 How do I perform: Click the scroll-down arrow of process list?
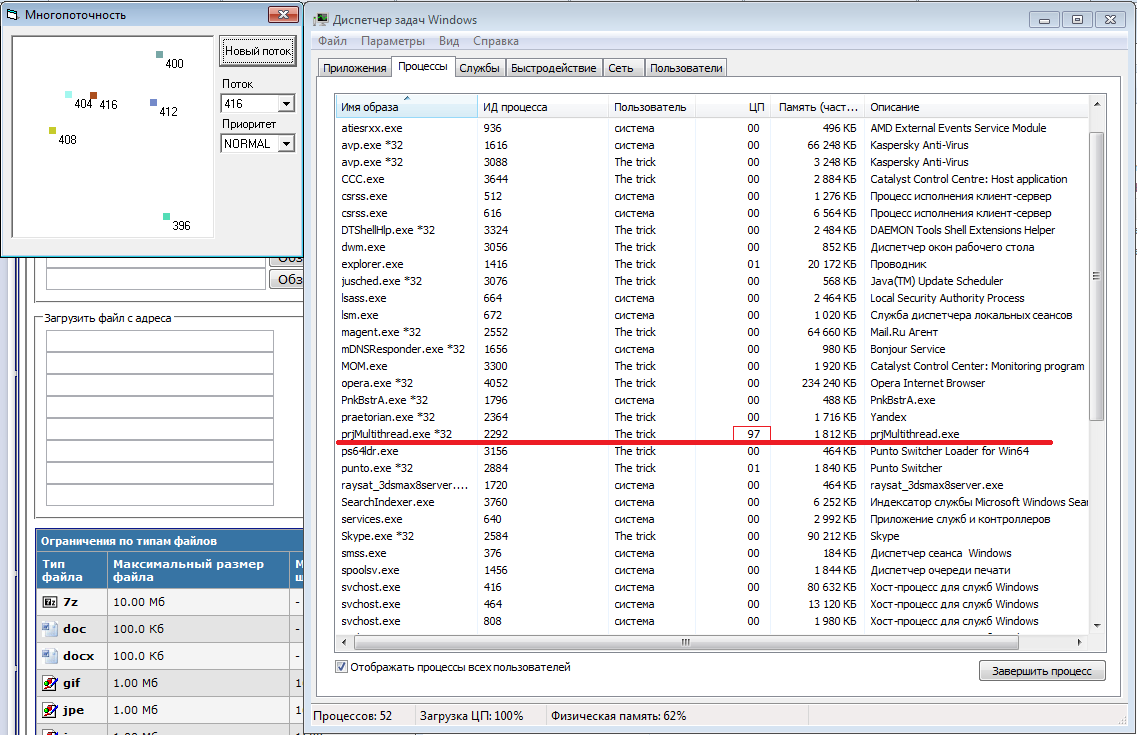pyautogui.click(x=1096, y=626)
